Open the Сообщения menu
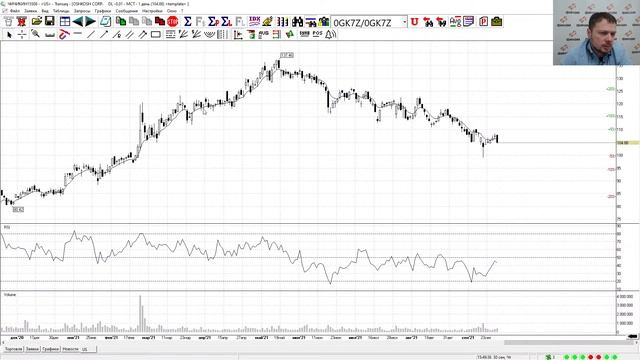Viewport: 640px width, 360px height. coord(127,11)
